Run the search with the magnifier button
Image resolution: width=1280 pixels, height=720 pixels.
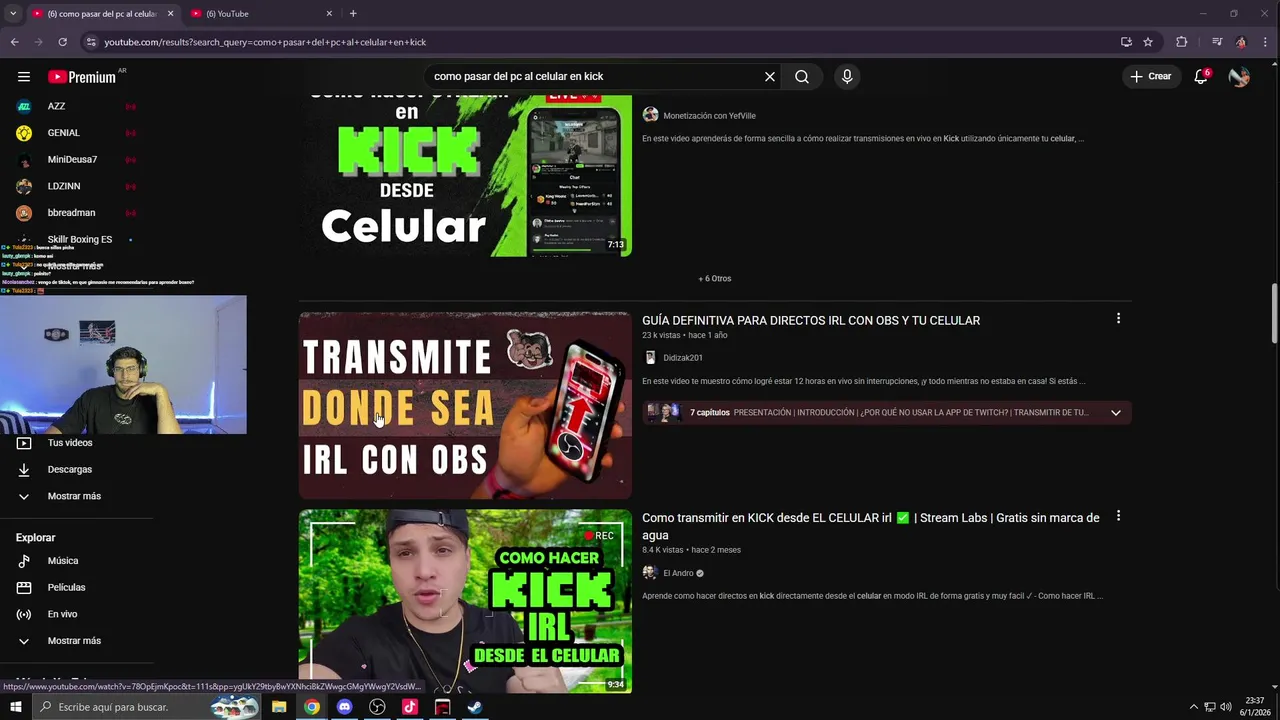(x=802, y=76)
